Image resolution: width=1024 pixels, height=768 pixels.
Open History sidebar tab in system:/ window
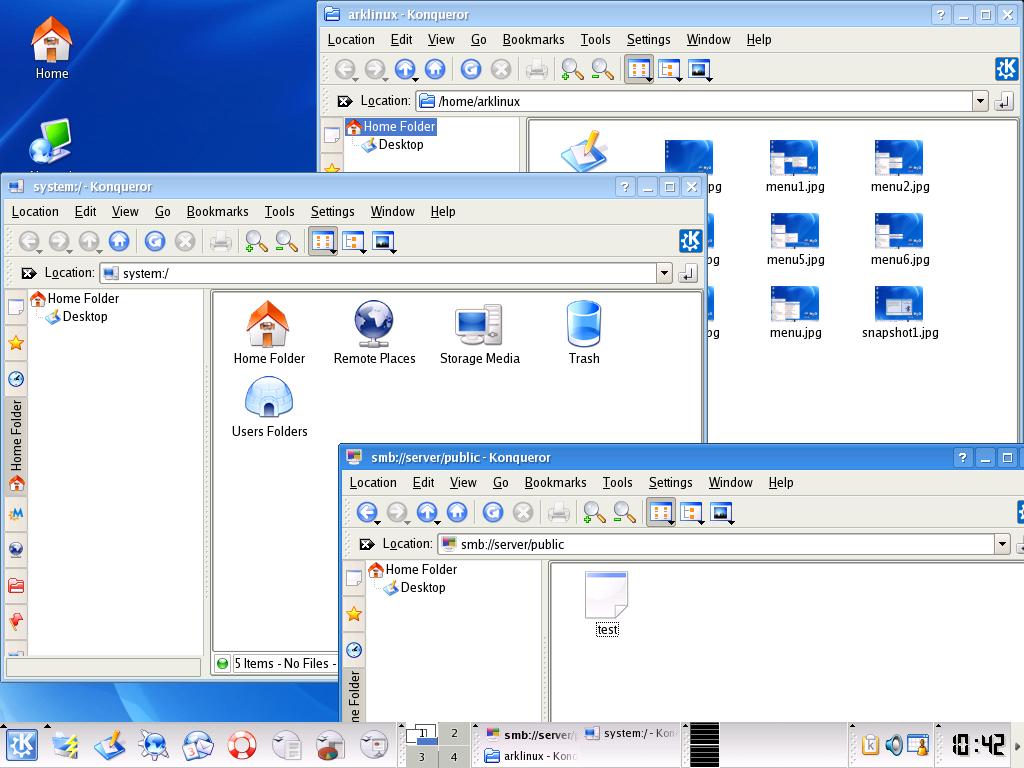click(x=16, y=379)
